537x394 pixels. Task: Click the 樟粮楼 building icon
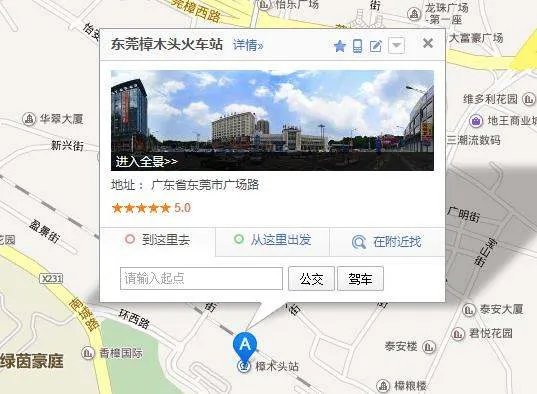383,386
